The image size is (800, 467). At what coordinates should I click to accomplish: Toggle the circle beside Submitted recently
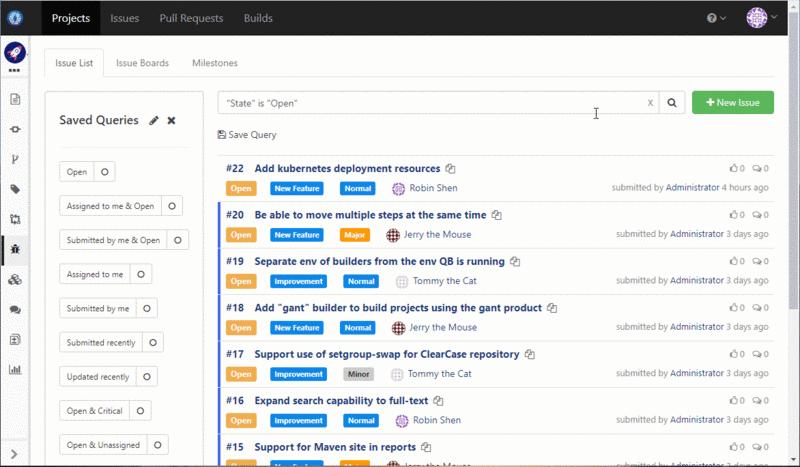pos(152,343)
